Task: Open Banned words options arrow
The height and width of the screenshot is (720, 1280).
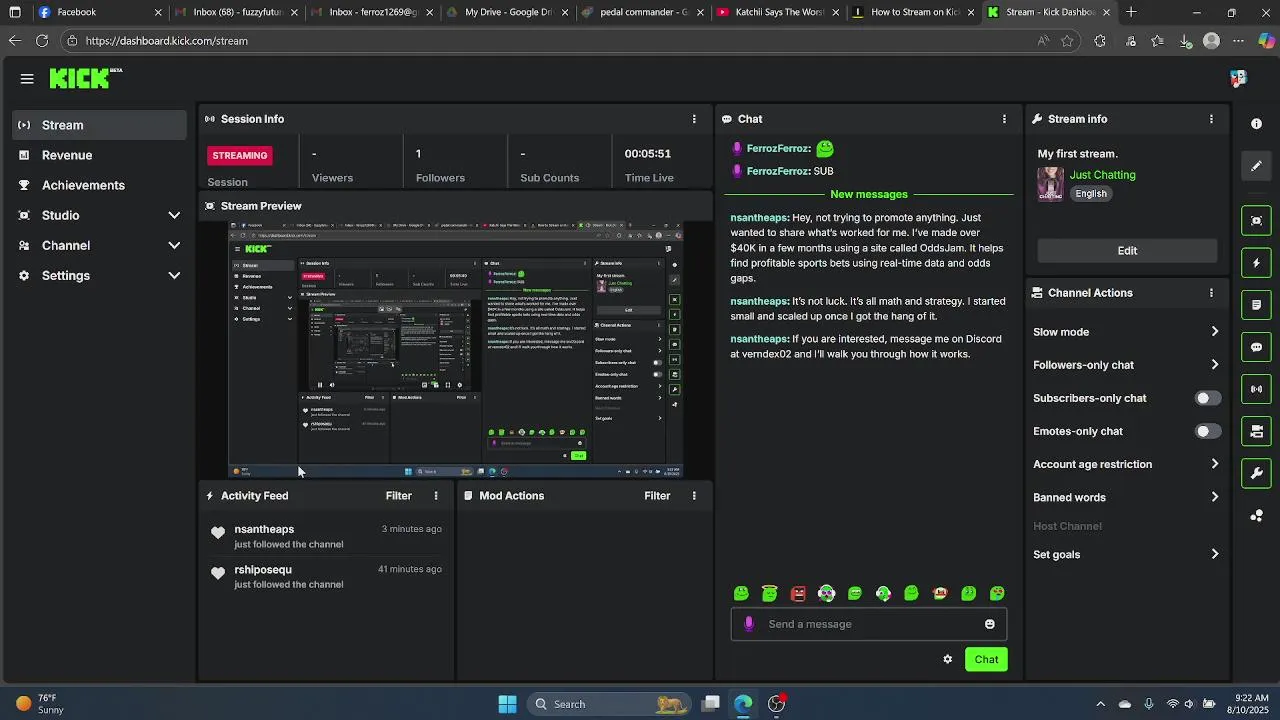Action: click(1215, 497)
